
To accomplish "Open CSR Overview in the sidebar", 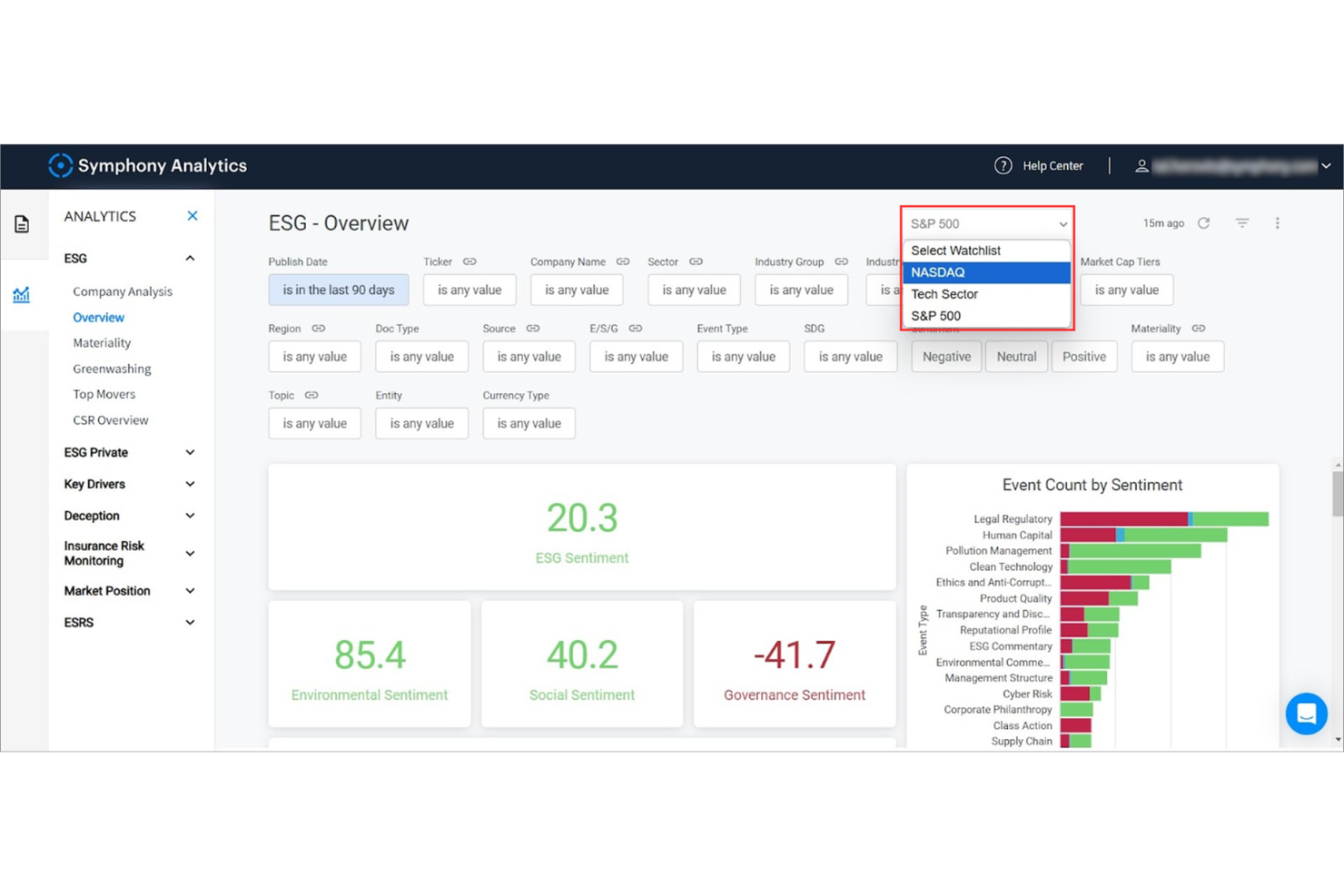I will (110, 420).
